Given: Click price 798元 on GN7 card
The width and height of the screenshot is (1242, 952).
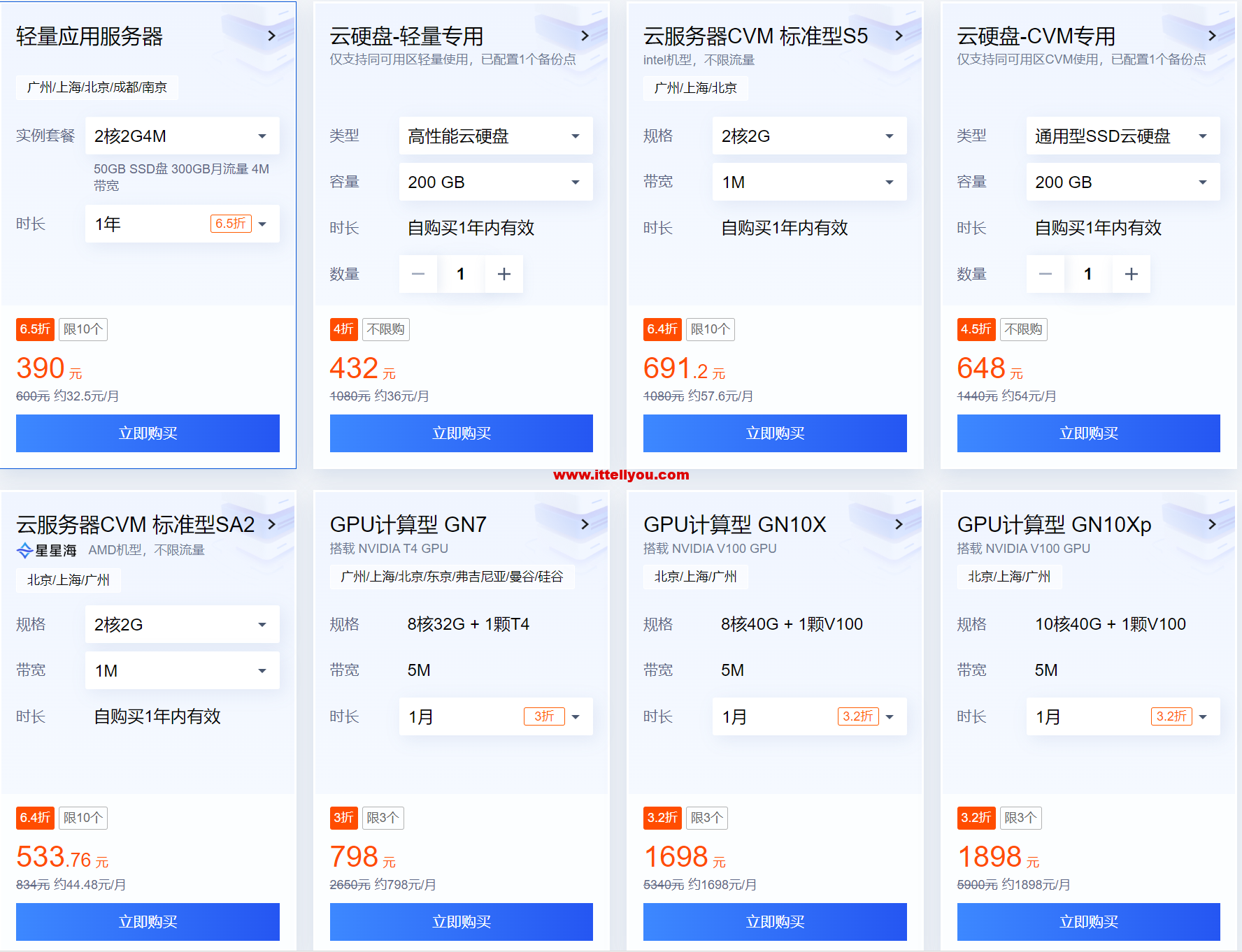Looking at the screenshot, I should (363, 858).
